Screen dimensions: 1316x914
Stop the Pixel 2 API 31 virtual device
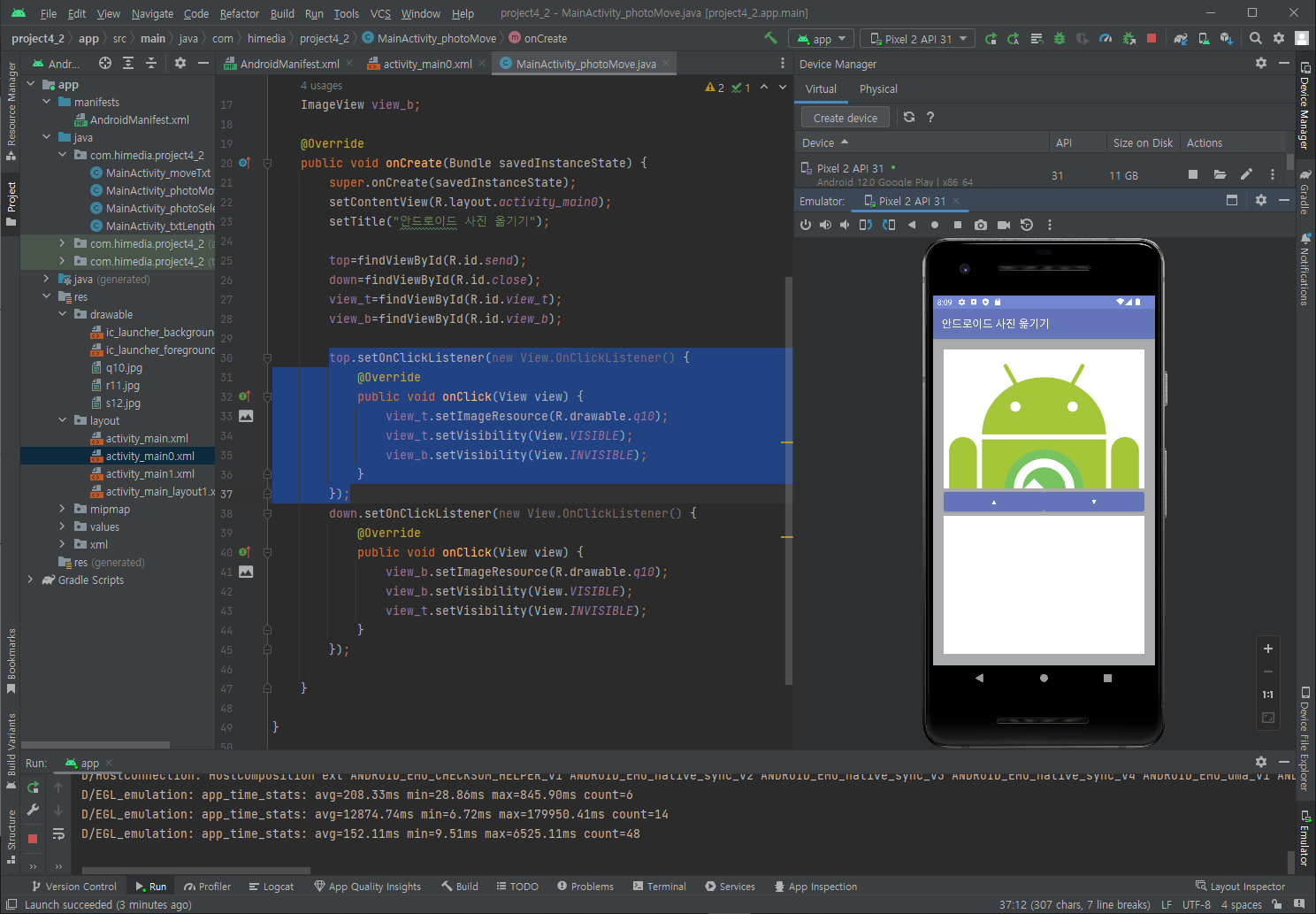point(1193,174)
